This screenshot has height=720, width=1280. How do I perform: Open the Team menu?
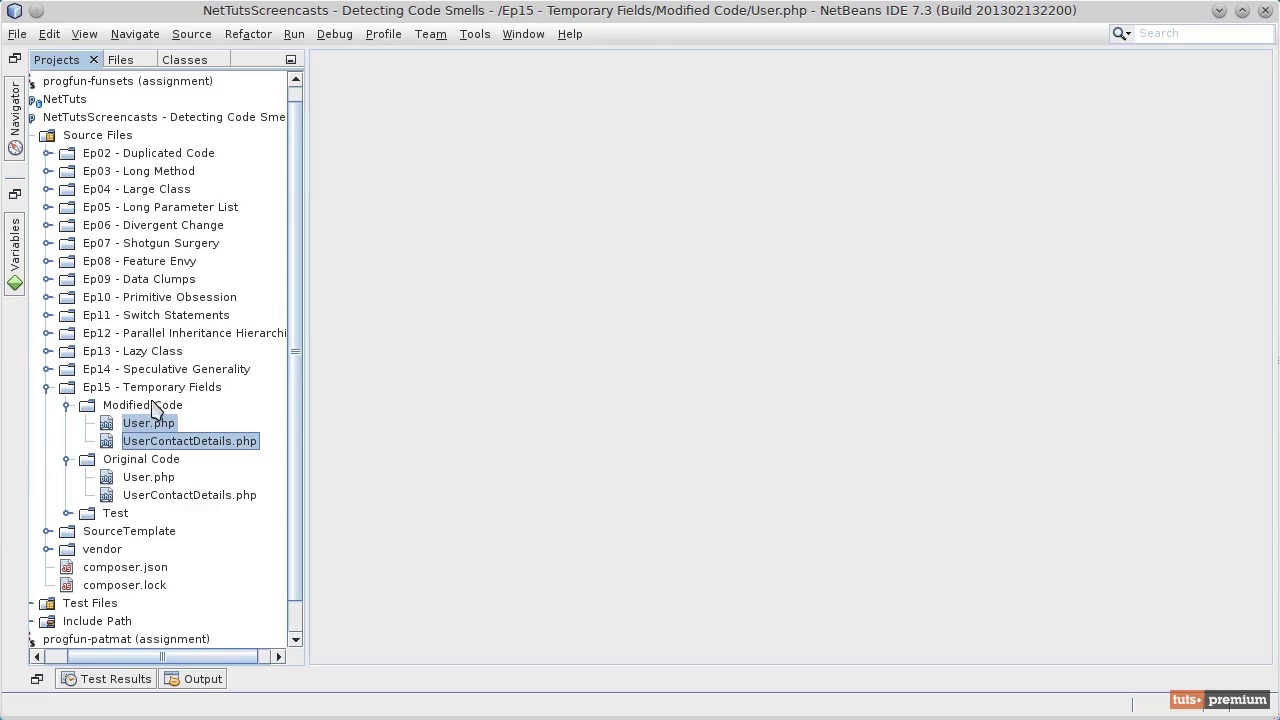pos(430,34)
